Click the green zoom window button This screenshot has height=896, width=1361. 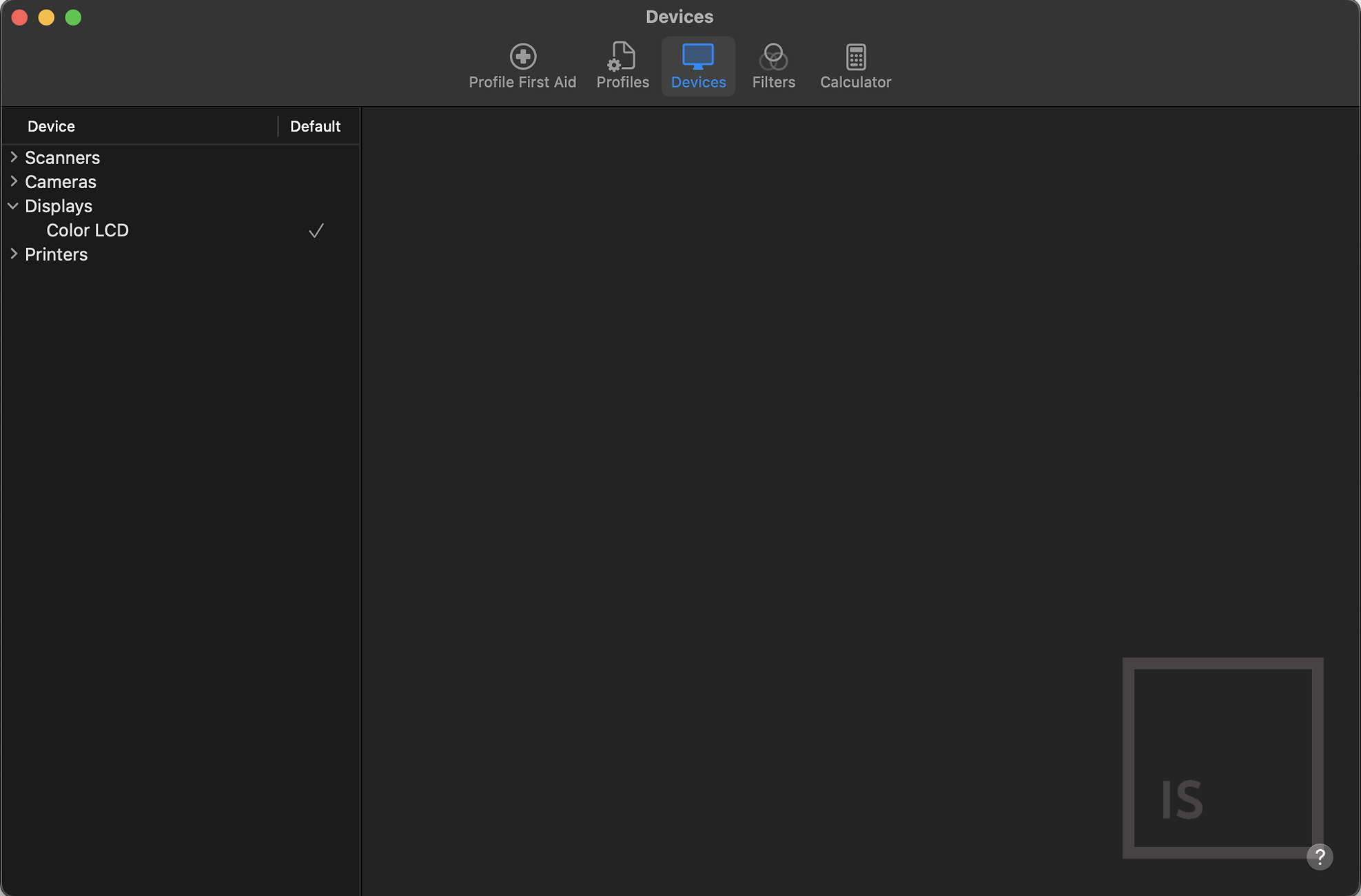[x=73, y=17]
